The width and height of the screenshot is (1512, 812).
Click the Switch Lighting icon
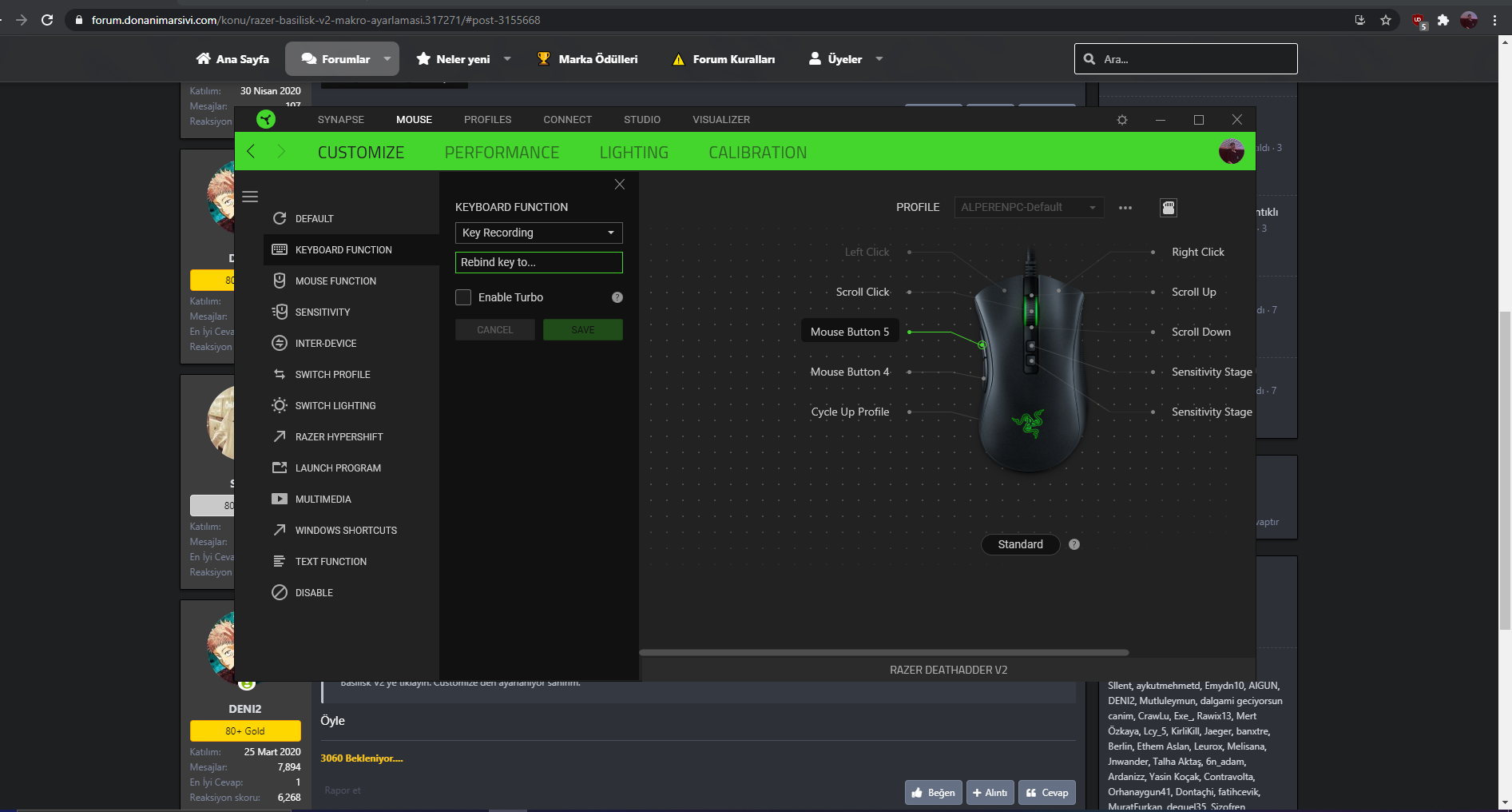click(280, 405)
